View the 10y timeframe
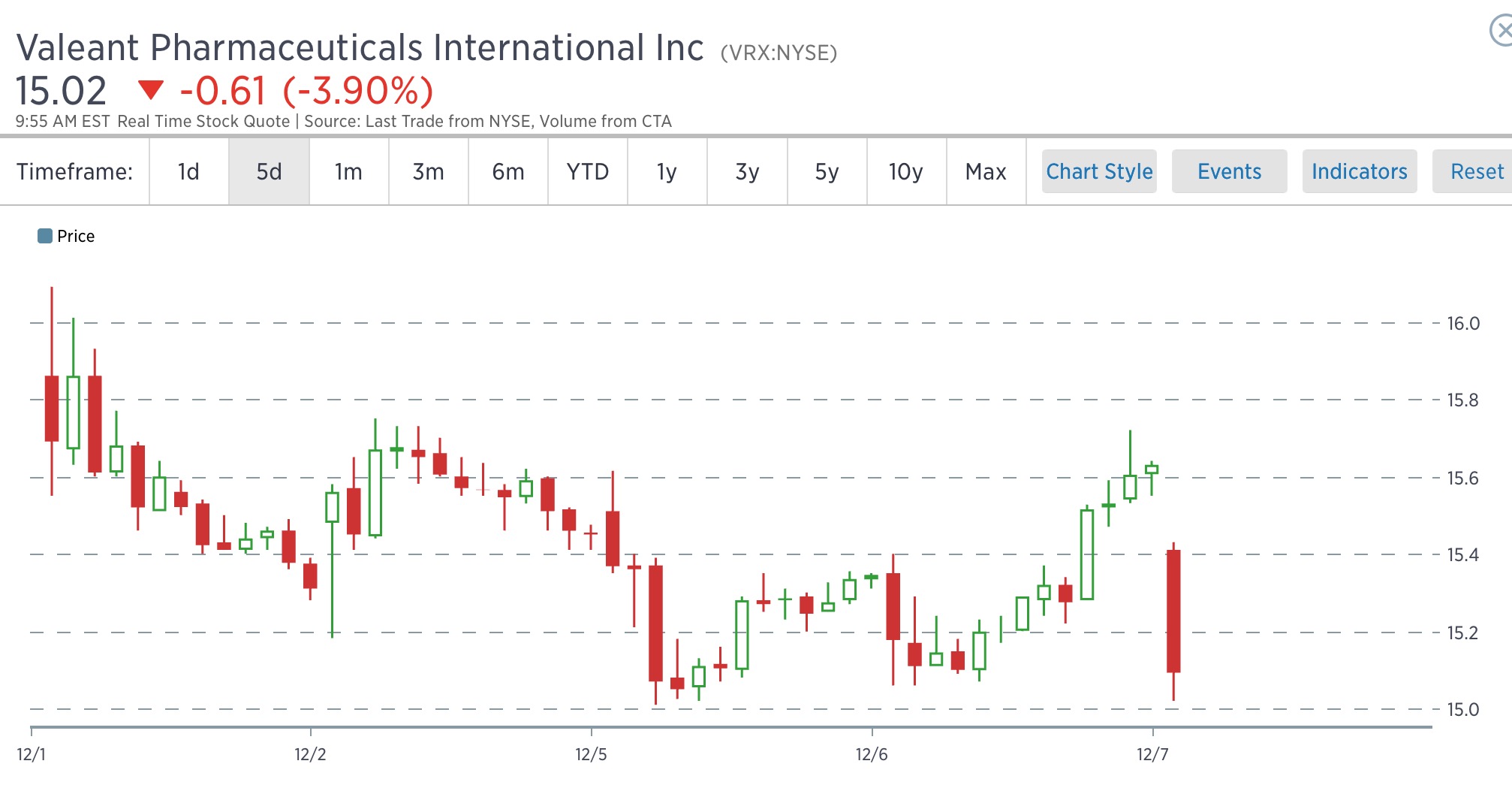The image size is (1512, 788). (907, 172)
